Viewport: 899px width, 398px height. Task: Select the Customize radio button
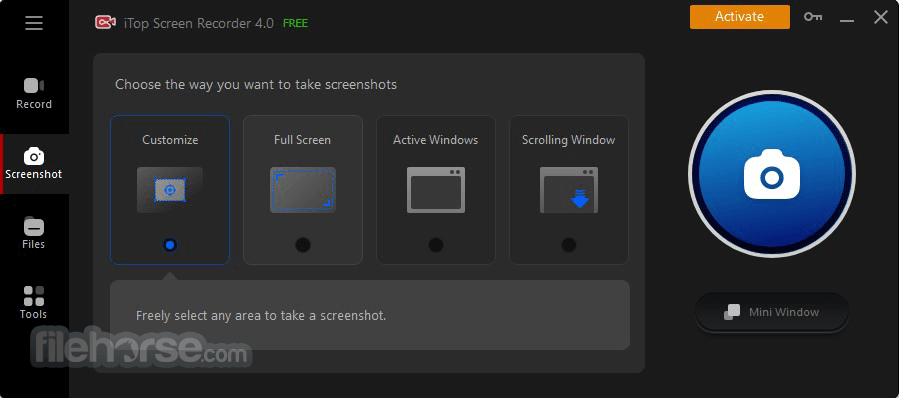pyautogui.click(x=170, y=245)
